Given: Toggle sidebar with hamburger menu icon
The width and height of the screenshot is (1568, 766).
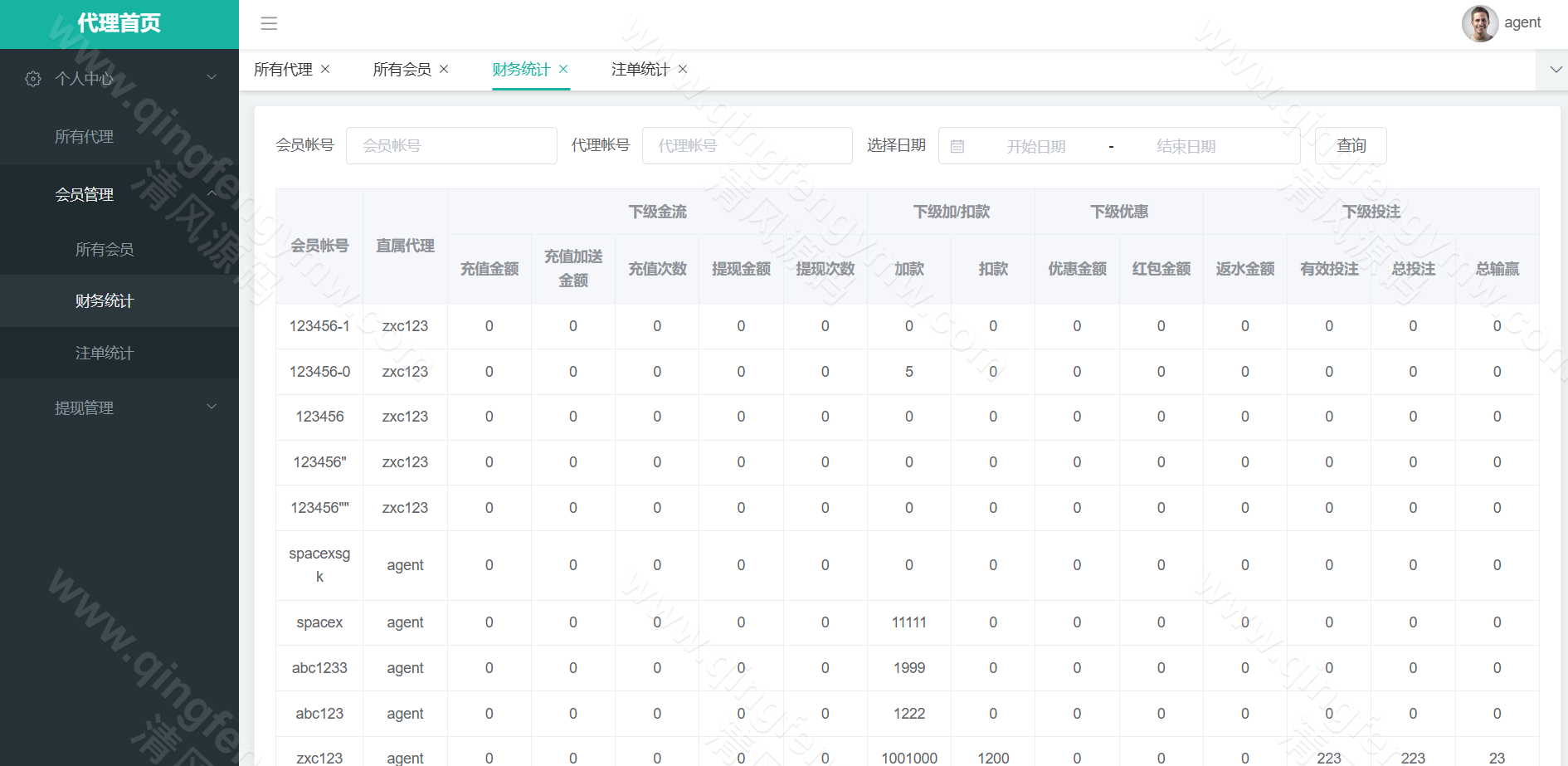Looking at the screenshot, I should coord(269,23).
